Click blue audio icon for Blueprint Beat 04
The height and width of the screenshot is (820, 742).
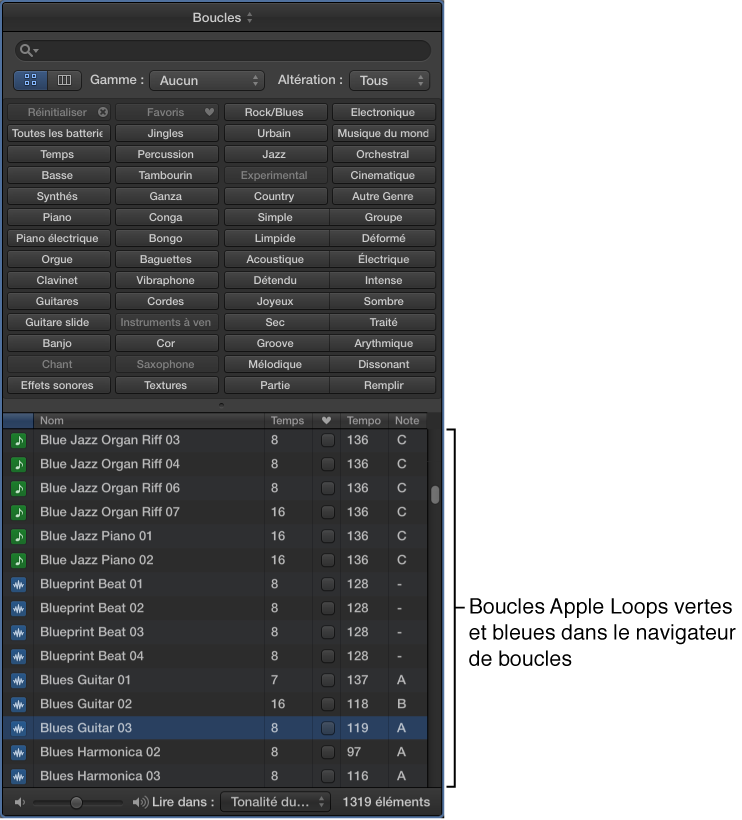tap(19, 657)
